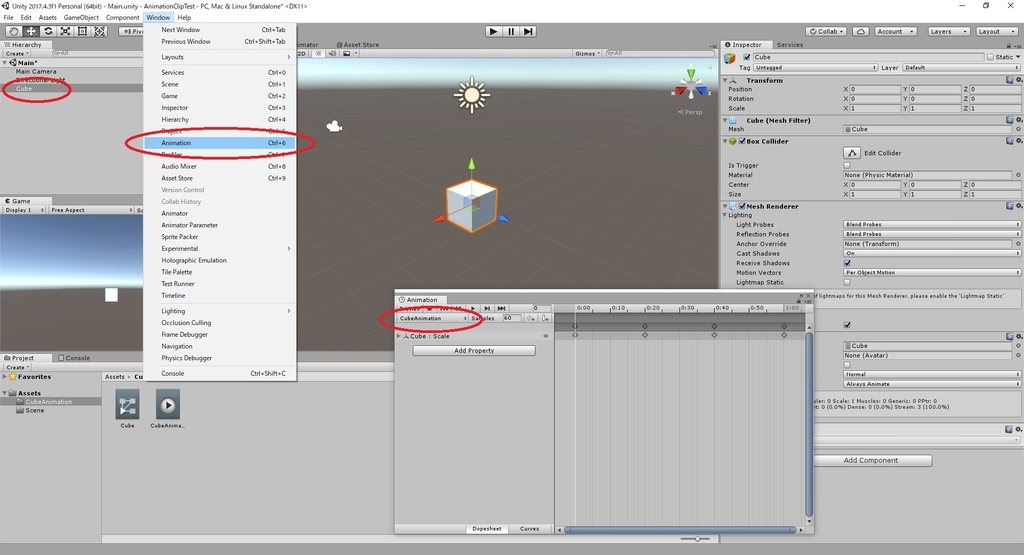Toggle the Static checkbox

click(990, 57)
